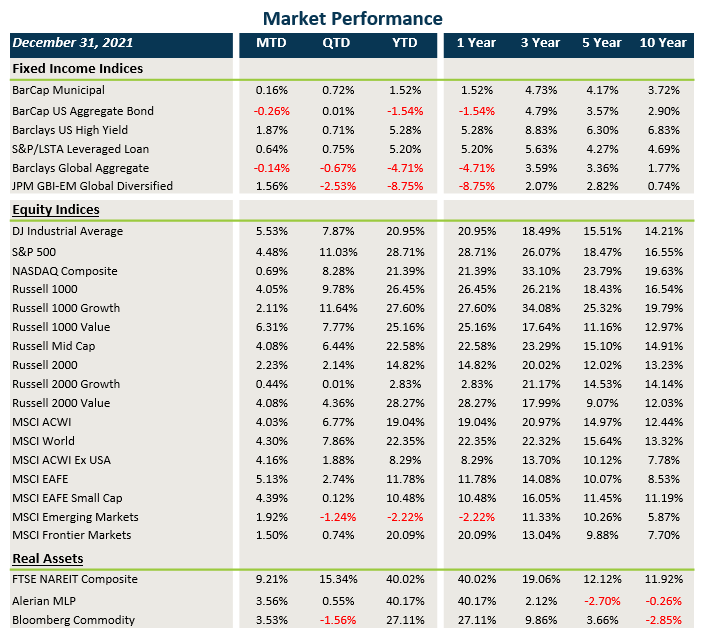Click the Bloomberg Commodity 10 Year value -2.85%
704x630 pixels.
point(665,620)
